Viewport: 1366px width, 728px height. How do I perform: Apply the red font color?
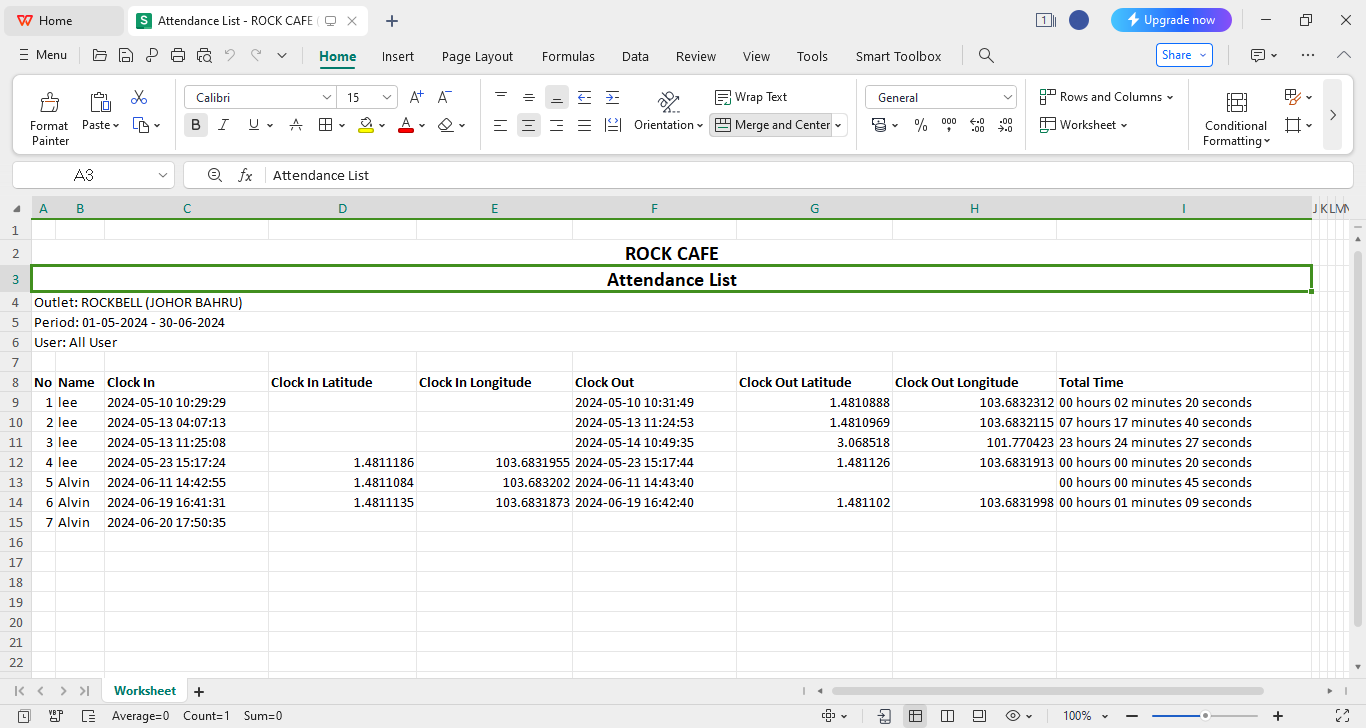pos(405,125)
